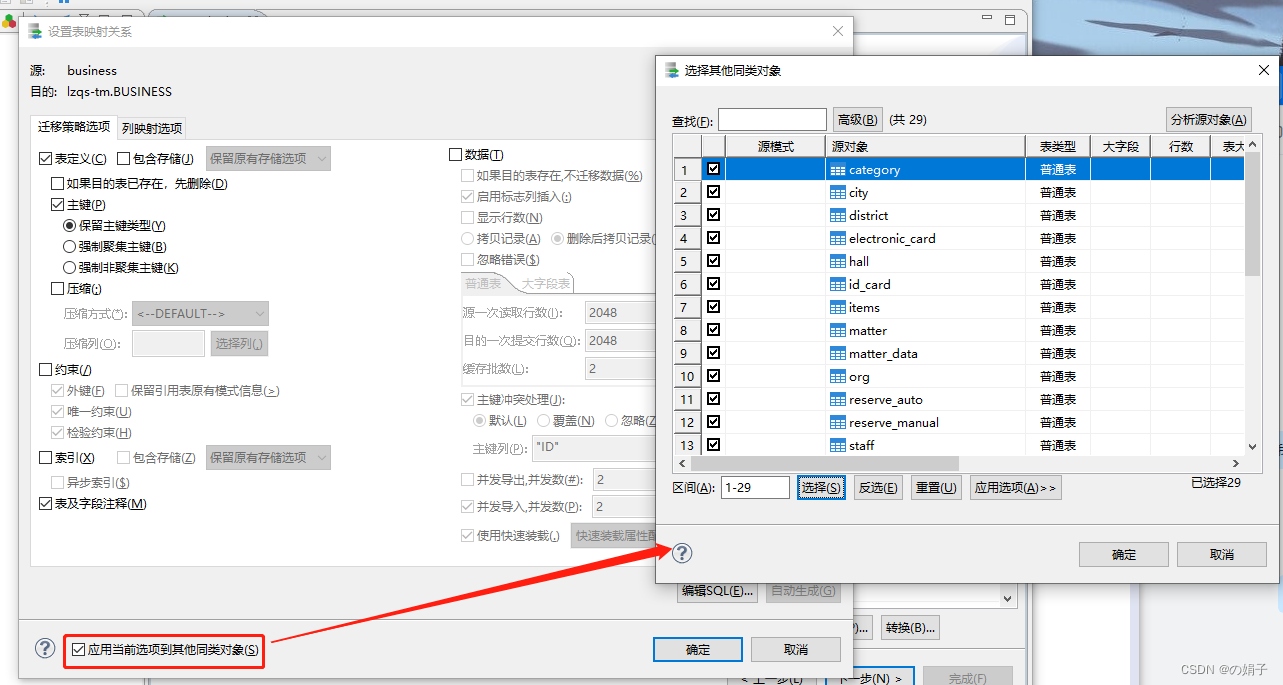
Task: Open 压缩方式 DEFAULT dropdown
Action: (x=201, y=314)
